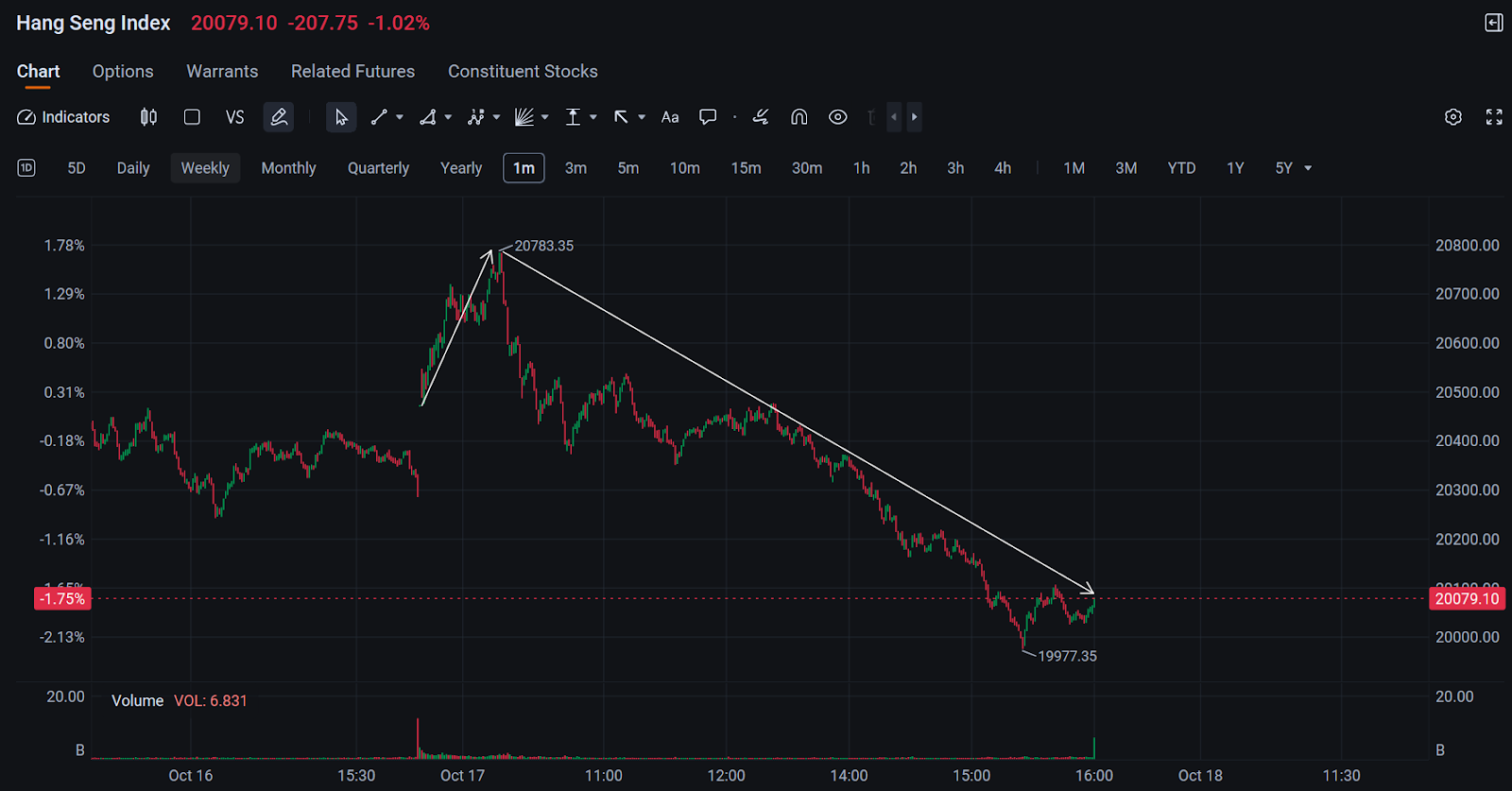Select the Aa text annotation tool

670,117
